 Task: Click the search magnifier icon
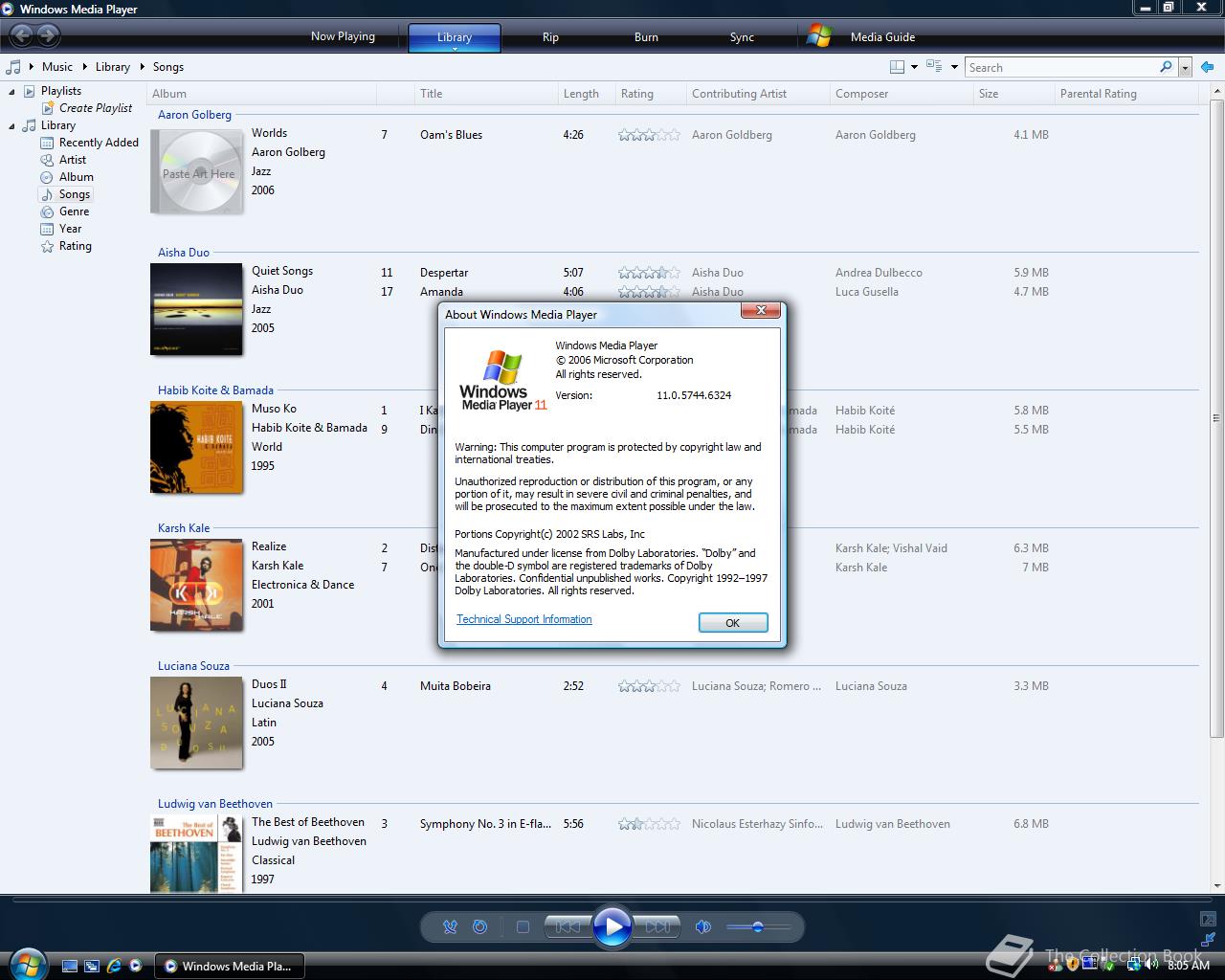pyautogui.click(x=1166, y=67)
